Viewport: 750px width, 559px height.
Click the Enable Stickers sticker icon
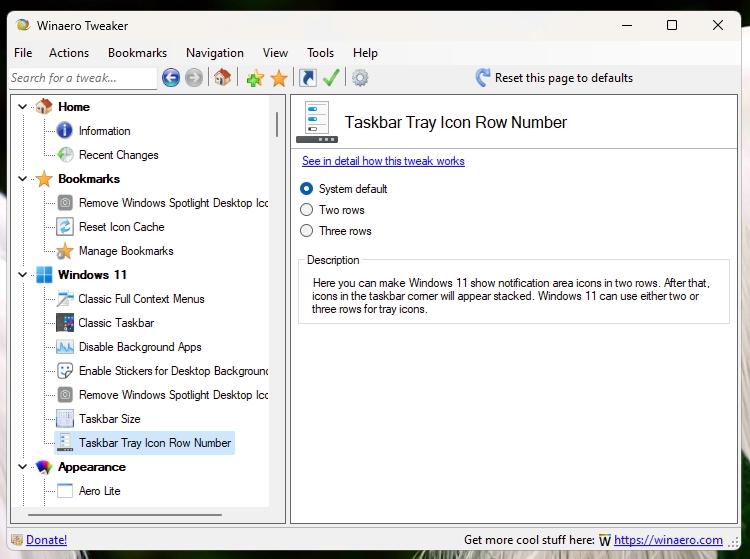pyautogui.click(x=65, y=371)
